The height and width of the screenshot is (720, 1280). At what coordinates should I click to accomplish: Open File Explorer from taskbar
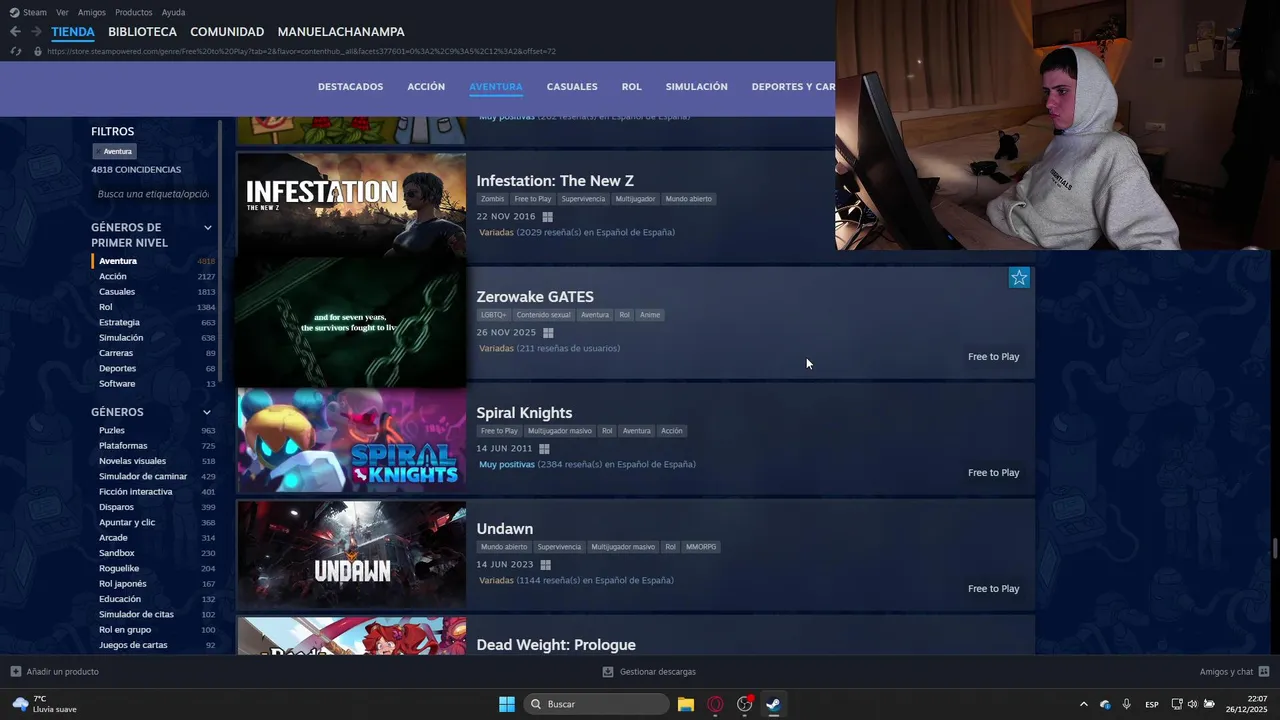pos(686,704)
